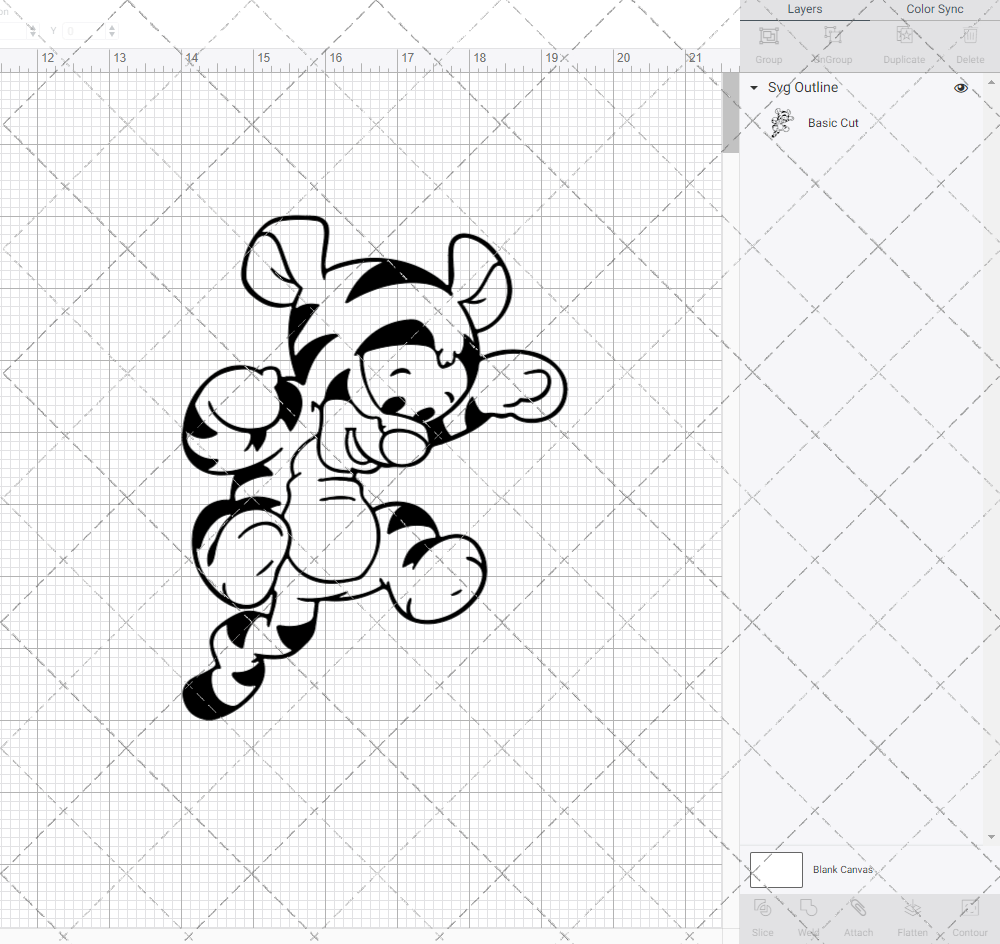Open the Color Sync tab
Screen dimensions: 1000x944
tap(934, 10)
